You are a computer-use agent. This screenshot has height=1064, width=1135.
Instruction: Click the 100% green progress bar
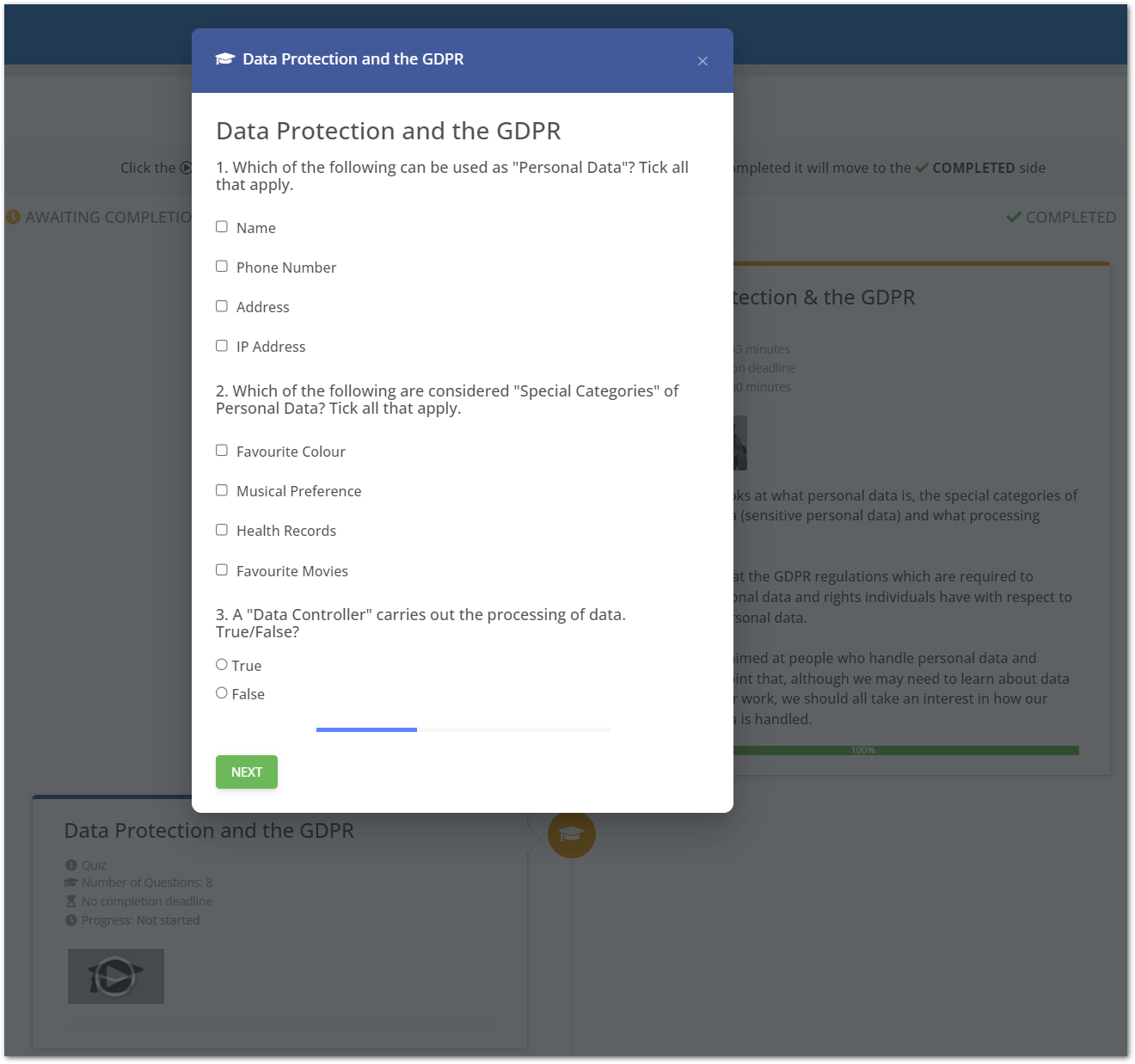[905, 751]
